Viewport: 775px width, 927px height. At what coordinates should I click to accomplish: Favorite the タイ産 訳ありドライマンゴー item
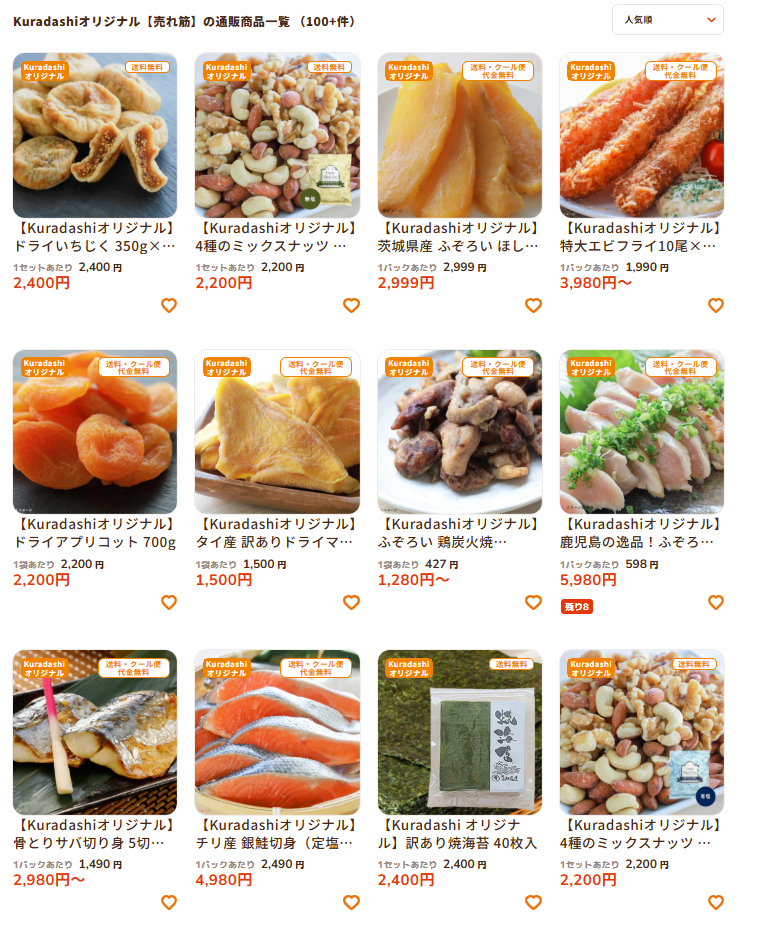click(351, 602)
